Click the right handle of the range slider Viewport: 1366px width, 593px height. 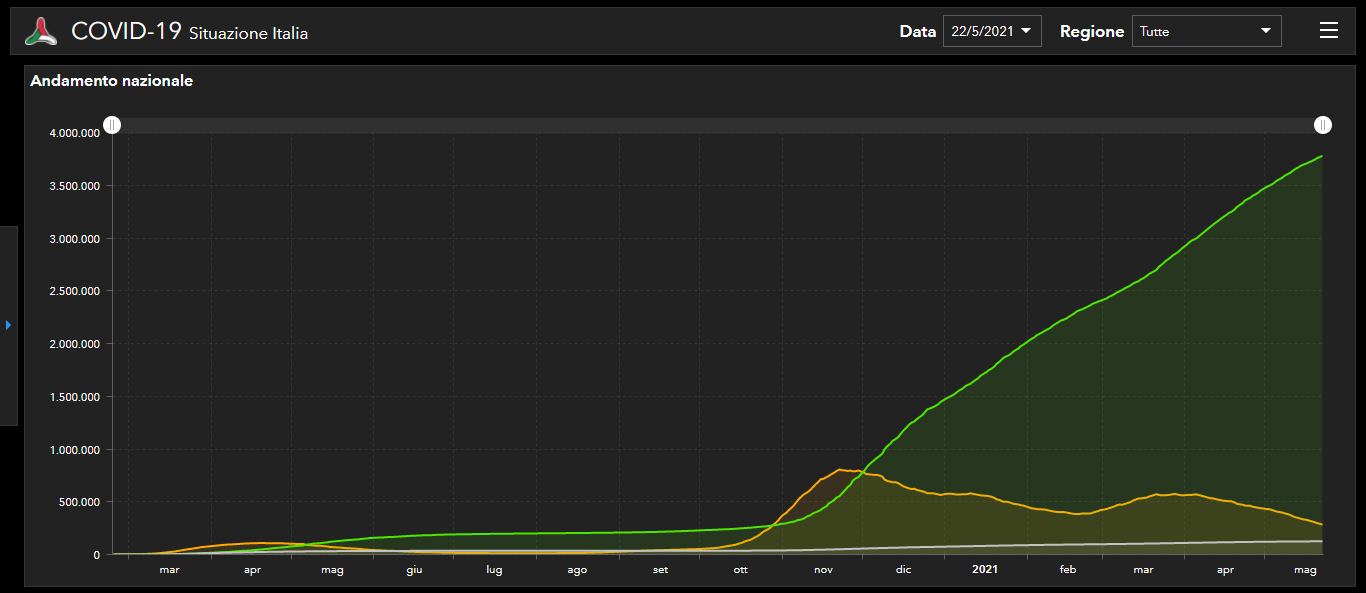pyautogui.click(x=1323, y=125)
